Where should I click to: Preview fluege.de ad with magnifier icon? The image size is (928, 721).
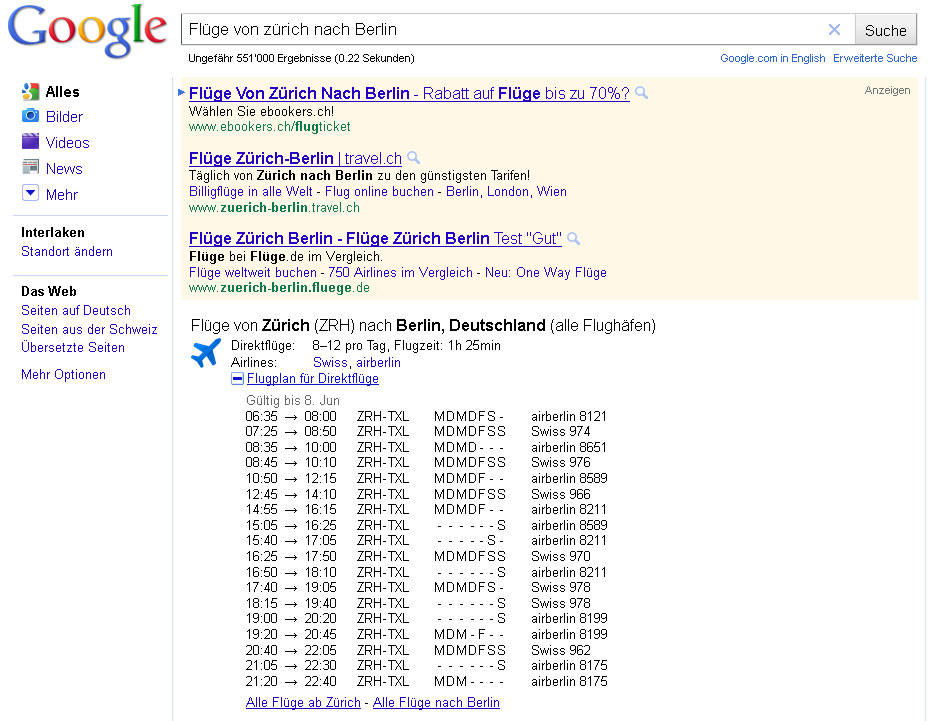click(573, 238)
